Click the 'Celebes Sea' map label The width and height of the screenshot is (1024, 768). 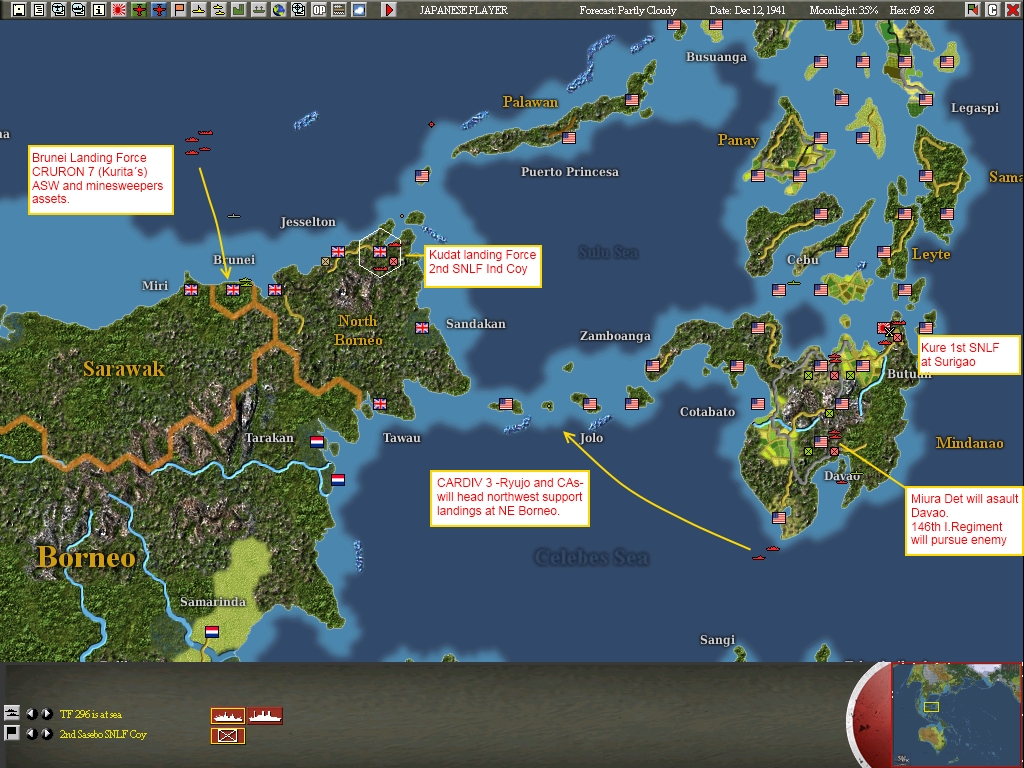(592, 557)
